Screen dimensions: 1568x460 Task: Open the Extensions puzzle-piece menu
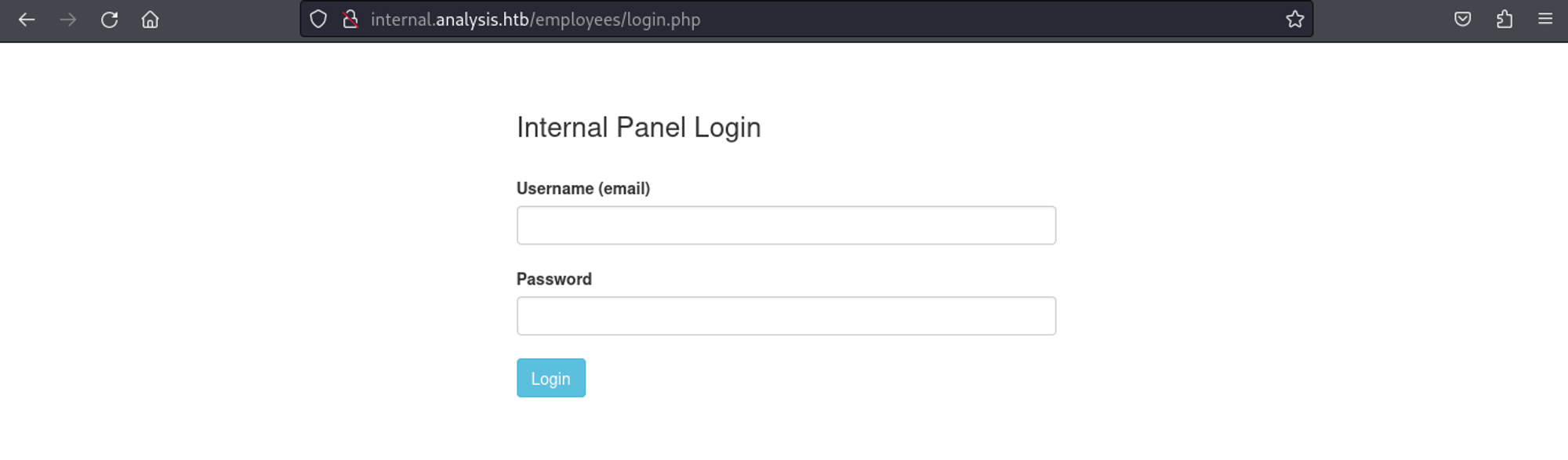pos(1504,20)
